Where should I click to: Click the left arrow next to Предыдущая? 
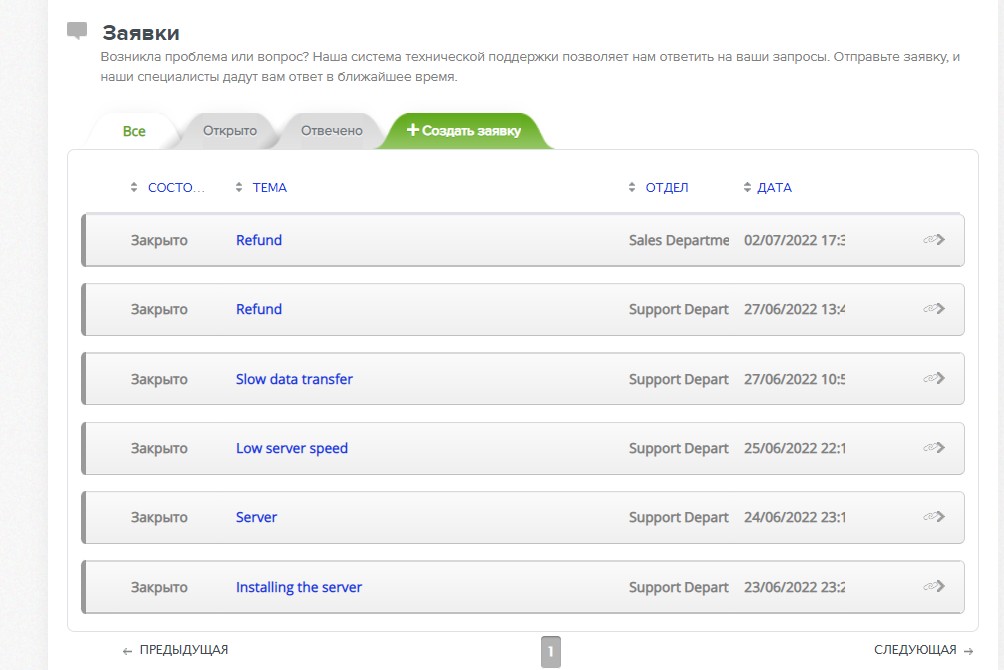pyautogui.click(x=127, y=651)
